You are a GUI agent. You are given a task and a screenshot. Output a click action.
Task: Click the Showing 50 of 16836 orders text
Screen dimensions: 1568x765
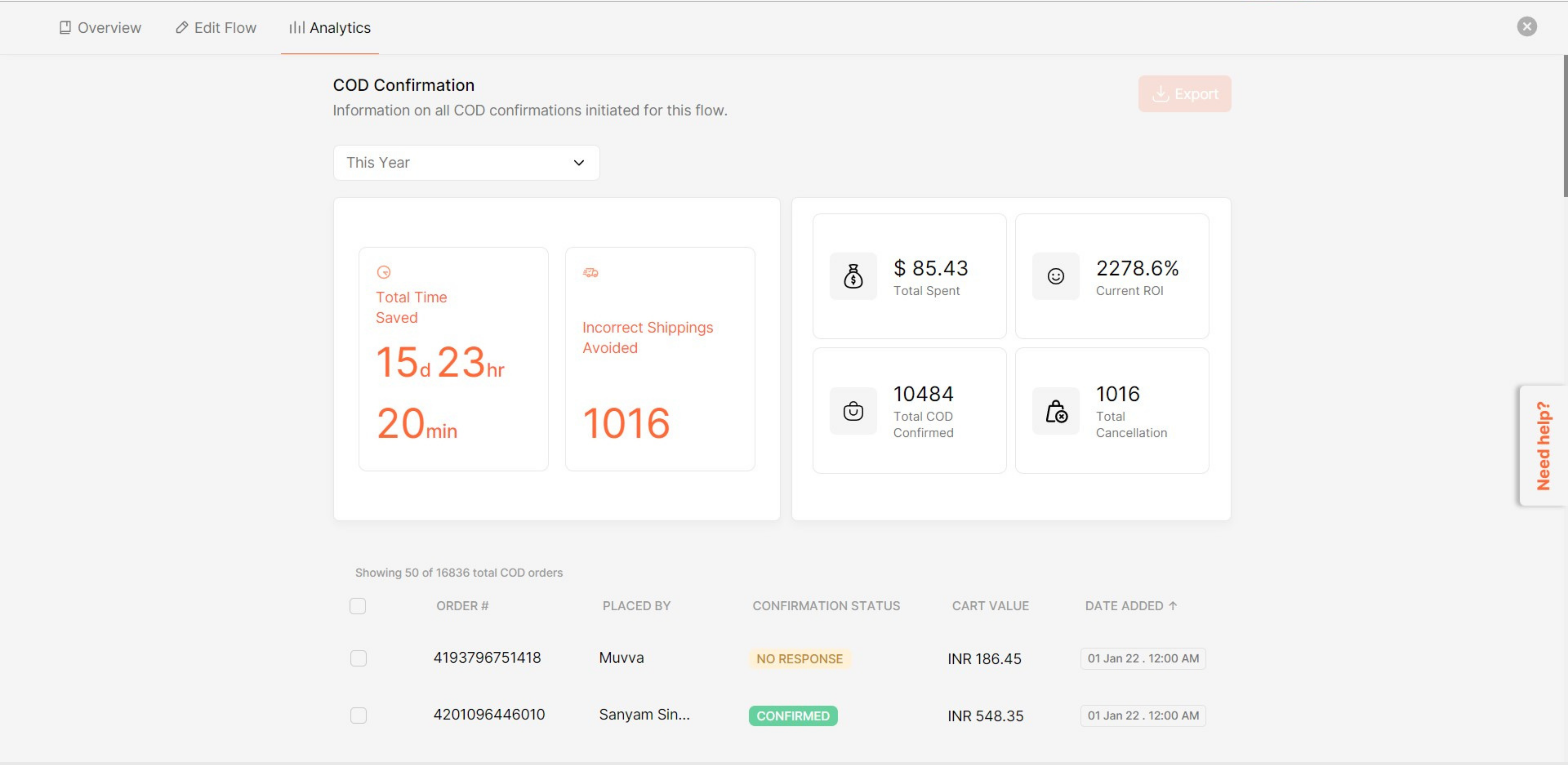[x=459, y=573]
